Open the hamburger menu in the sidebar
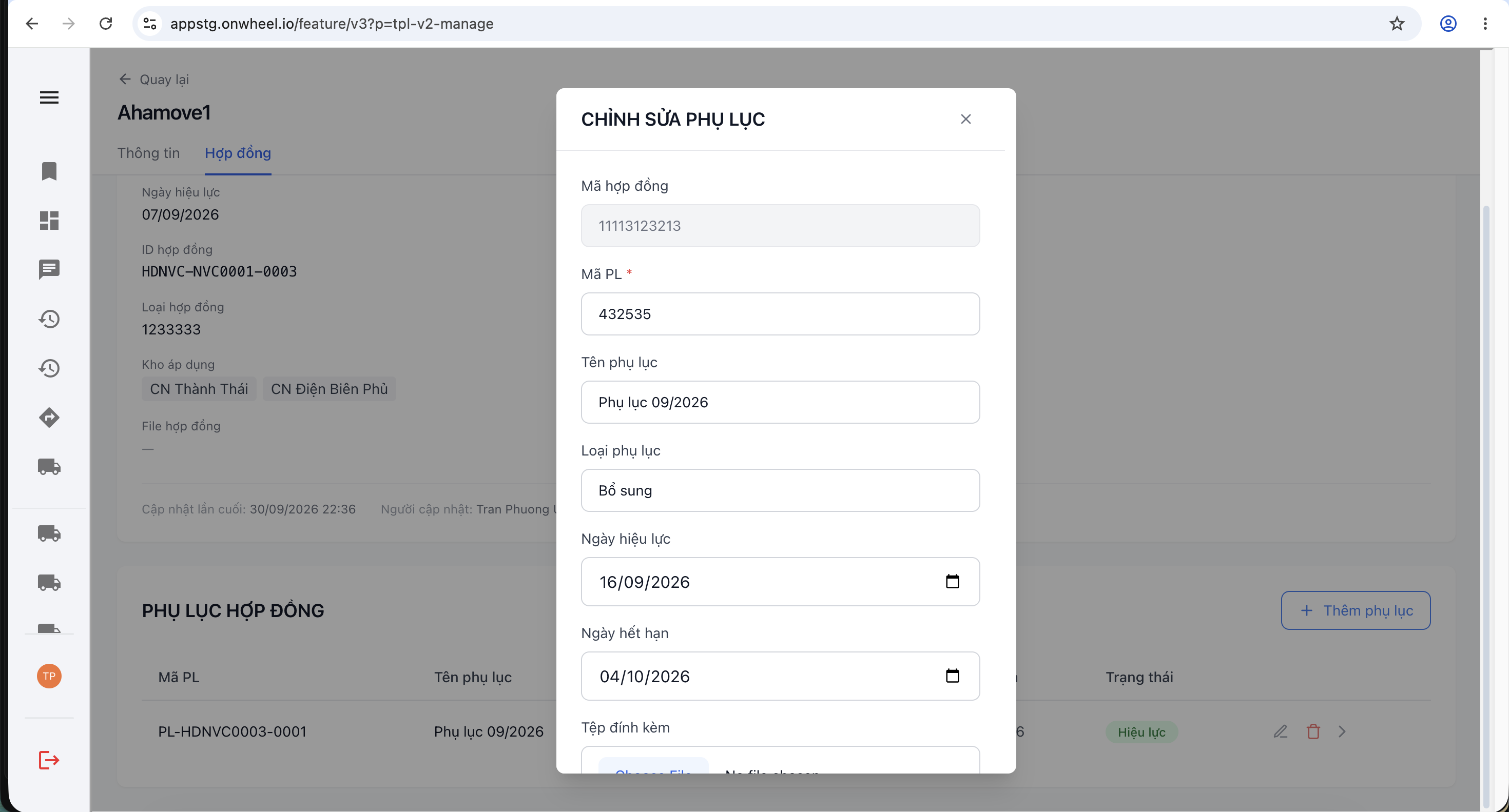Screen dimensions: 1509x812 (49, 97)
